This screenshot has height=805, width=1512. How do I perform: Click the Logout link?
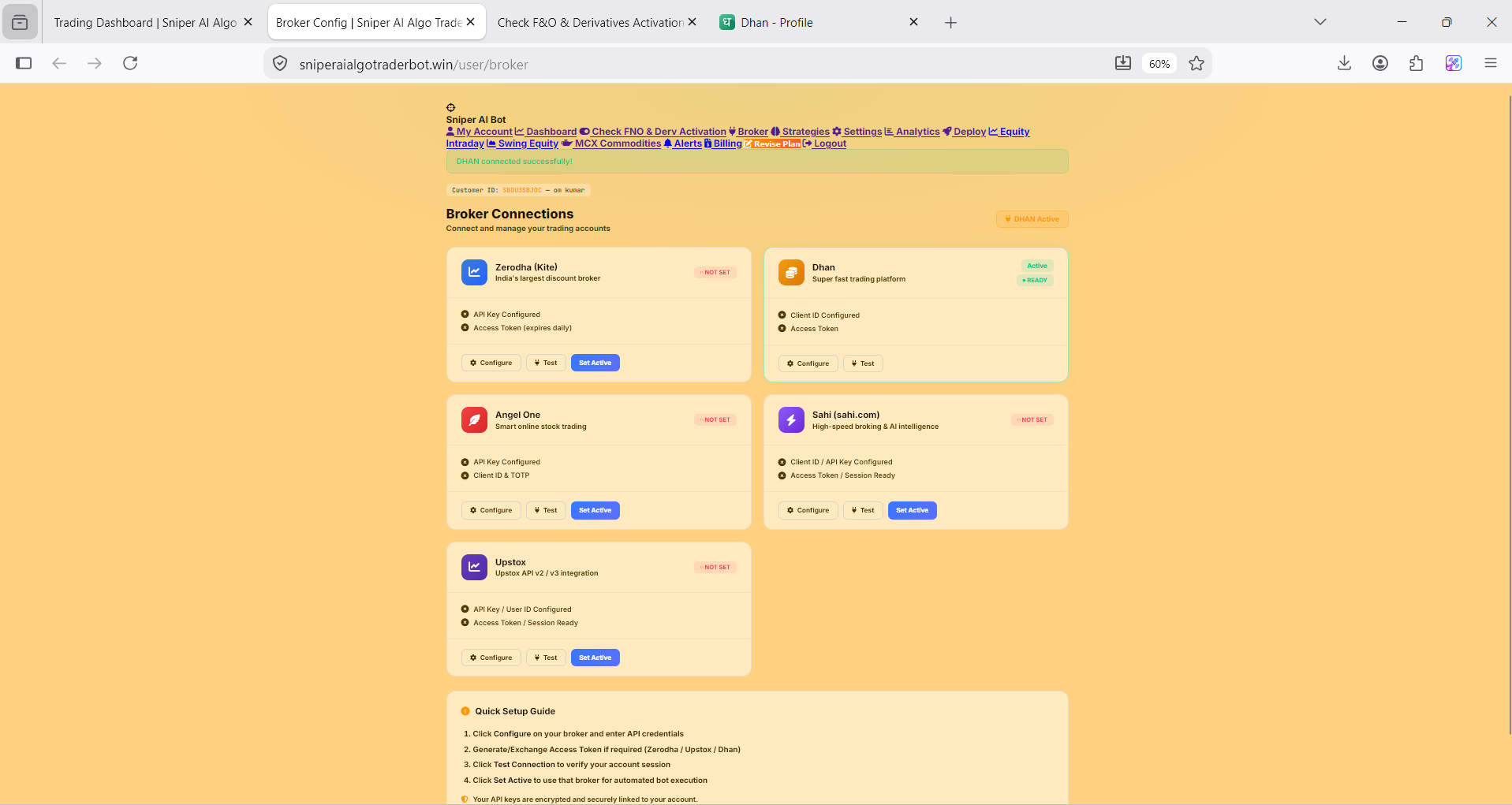[x=825, y=143]
